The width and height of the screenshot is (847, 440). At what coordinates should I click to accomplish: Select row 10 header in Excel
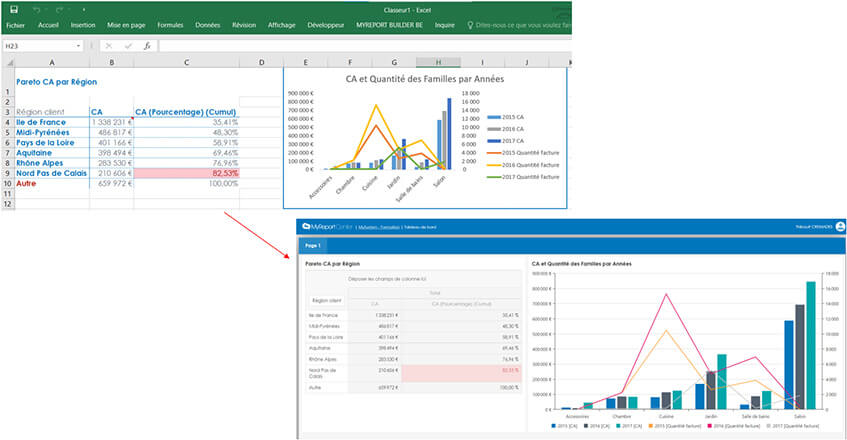[x=8, y=184]
